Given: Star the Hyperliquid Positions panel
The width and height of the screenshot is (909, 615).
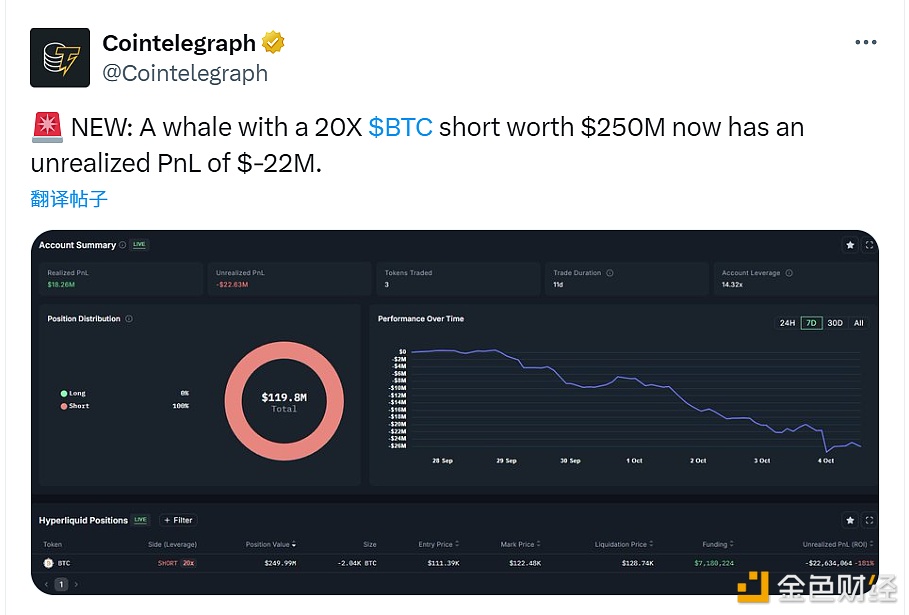Looking at the screenshot, I should [x=850, y=520].
